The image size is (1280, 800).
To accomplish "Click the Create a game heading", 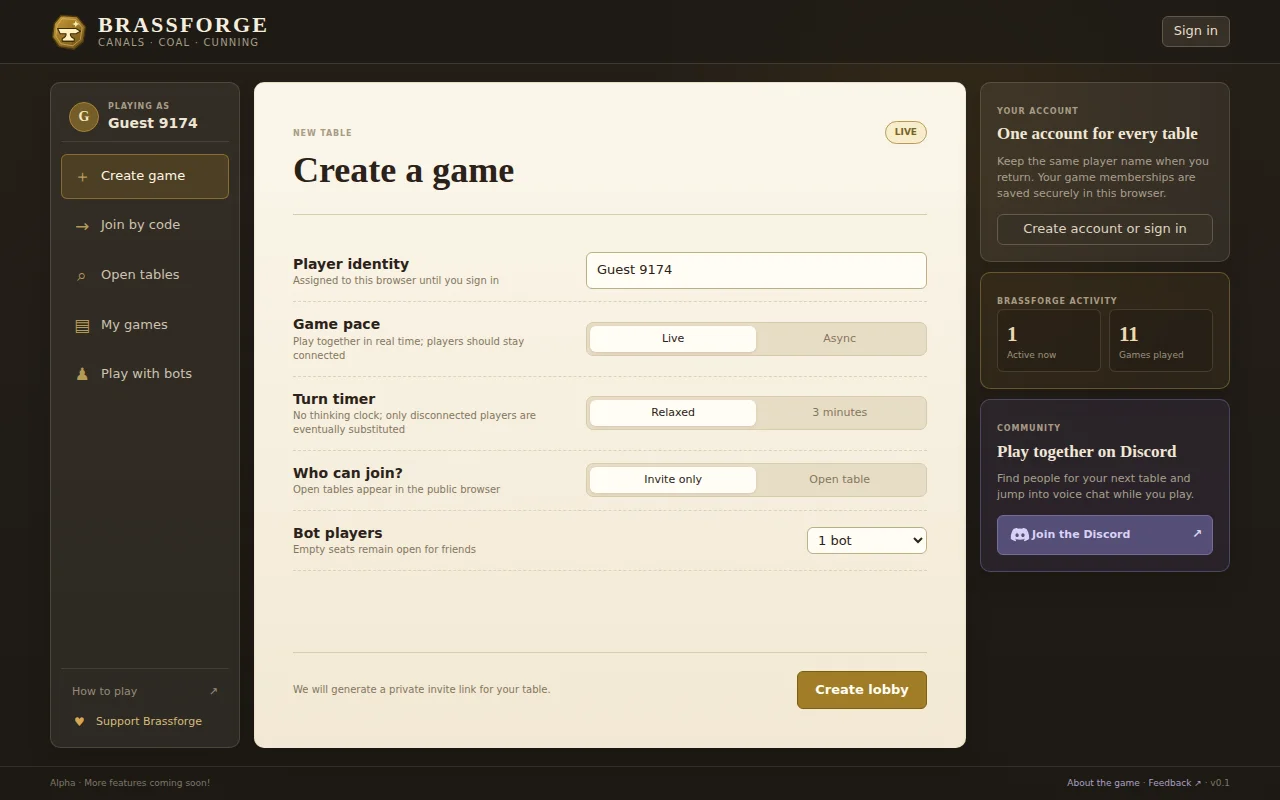I will [x=404, y=171].
